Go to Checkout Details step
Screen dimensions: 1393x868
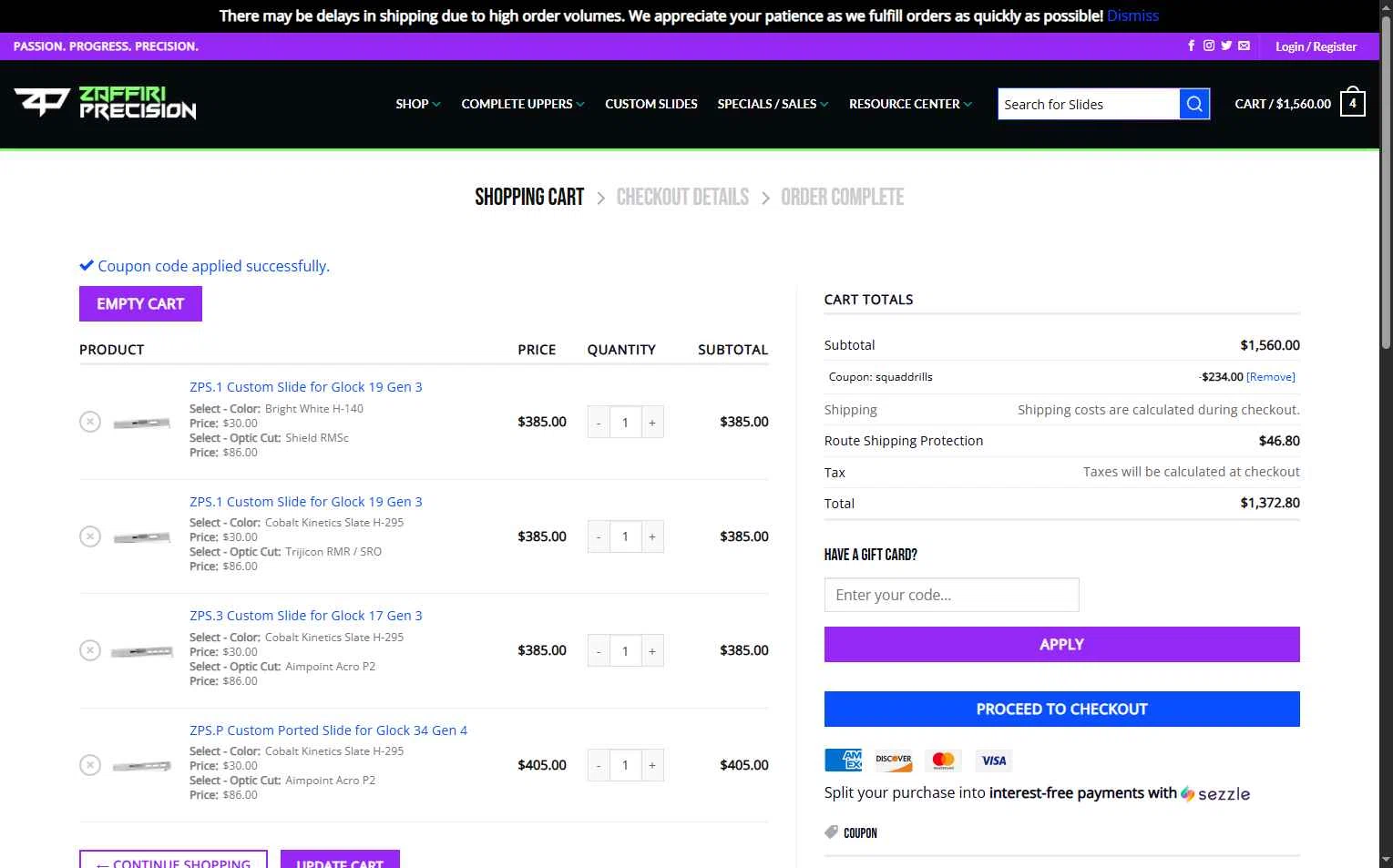pos(682,197)
